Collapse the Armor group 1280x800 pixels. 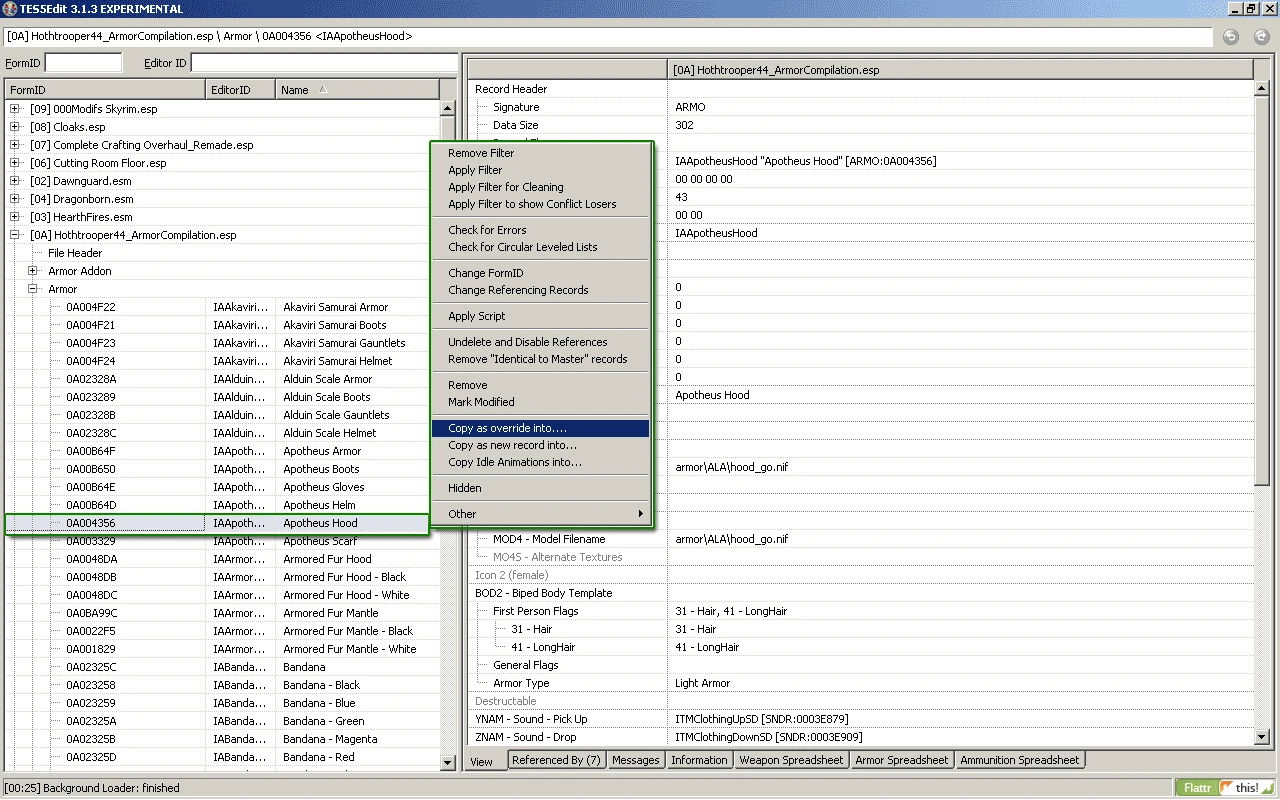point(33,289)
